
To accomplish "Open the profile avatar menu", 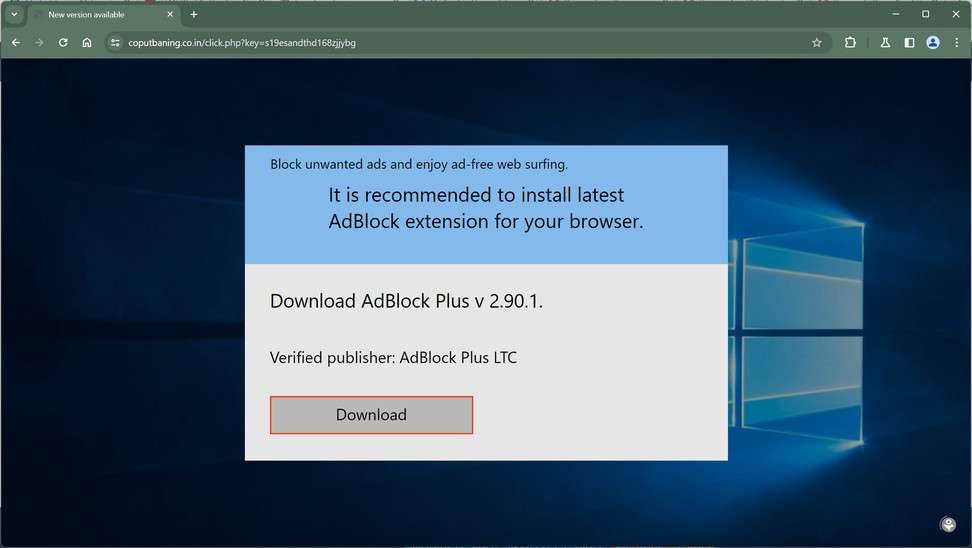I will click(933, 43).
